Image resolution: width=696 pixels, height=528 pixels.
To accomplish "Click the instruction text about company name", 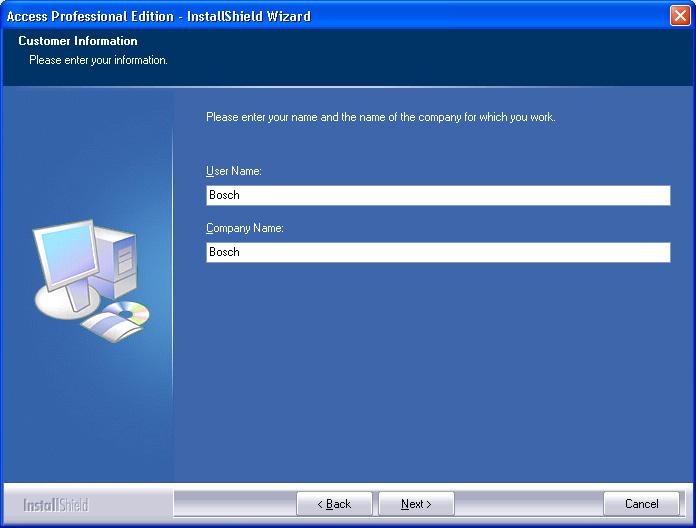I will [381, 117].
